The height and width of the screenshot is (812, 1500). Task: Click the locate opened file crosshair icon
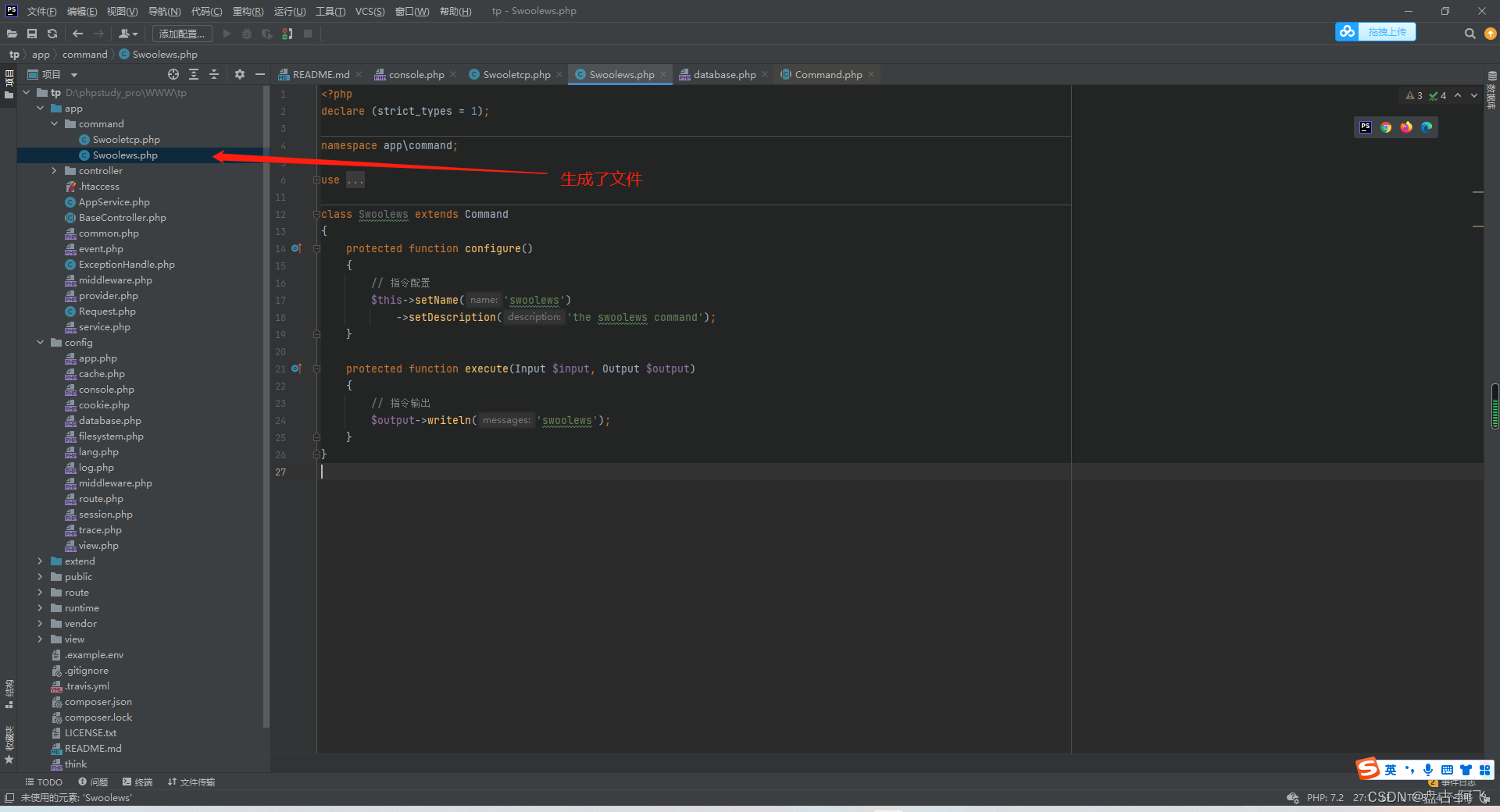tap(173, 74)
